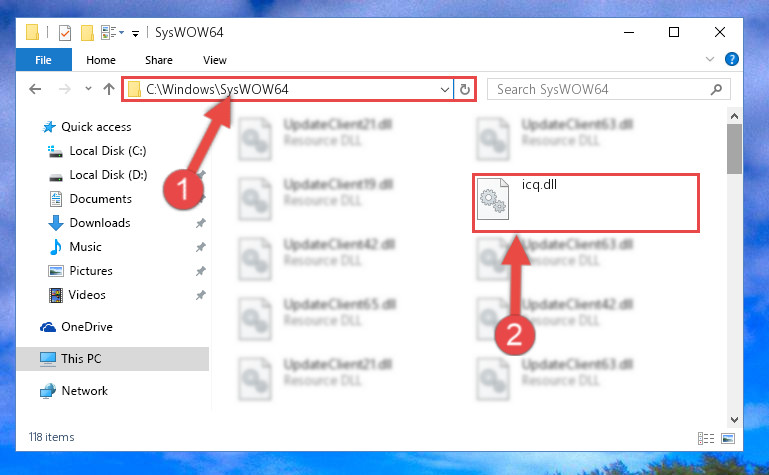
Task: Refresh the SysWOW64 folder listing
Action: (x=464, y=90)
